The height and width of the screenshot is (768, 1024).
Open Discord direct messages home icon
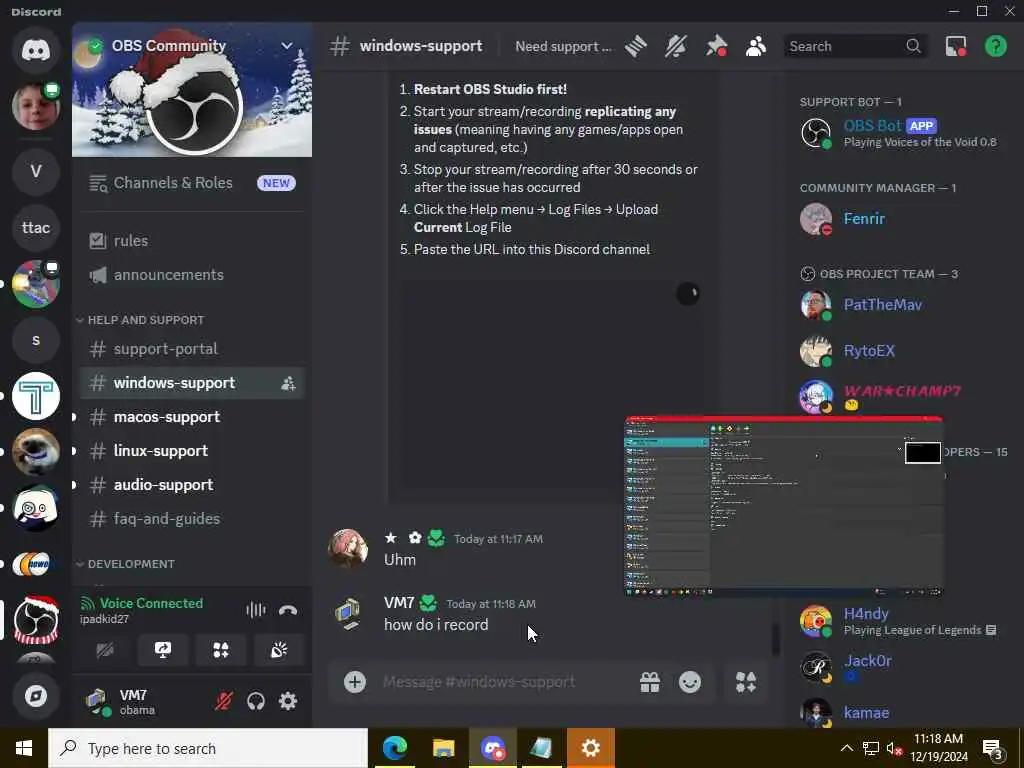click(x=36, y=50)
